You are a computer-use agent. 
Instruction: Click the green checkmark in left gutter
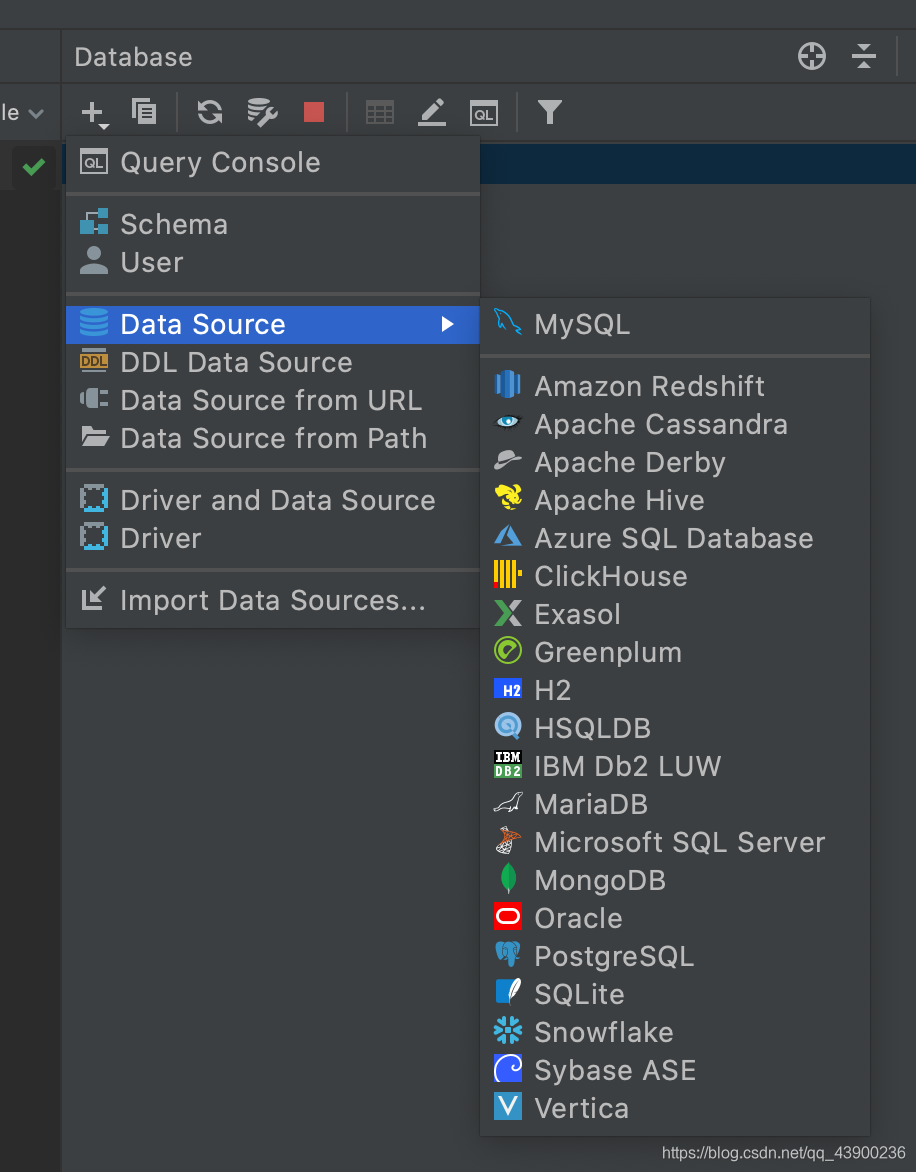coord(34,166)
